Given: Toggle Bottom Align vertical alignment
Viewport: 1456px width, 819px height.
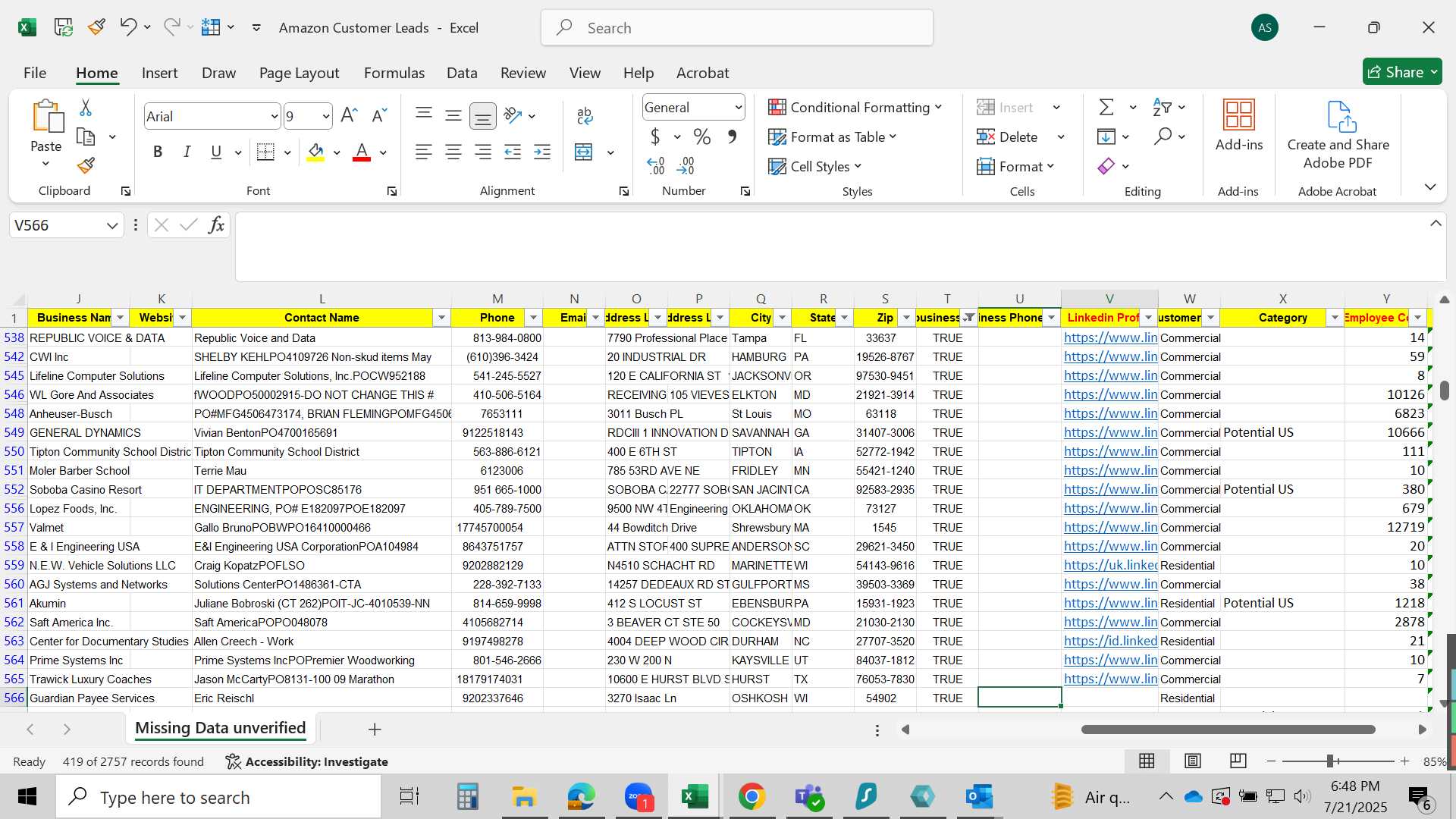Looking at the screenshot, I should tap(483, 115).
